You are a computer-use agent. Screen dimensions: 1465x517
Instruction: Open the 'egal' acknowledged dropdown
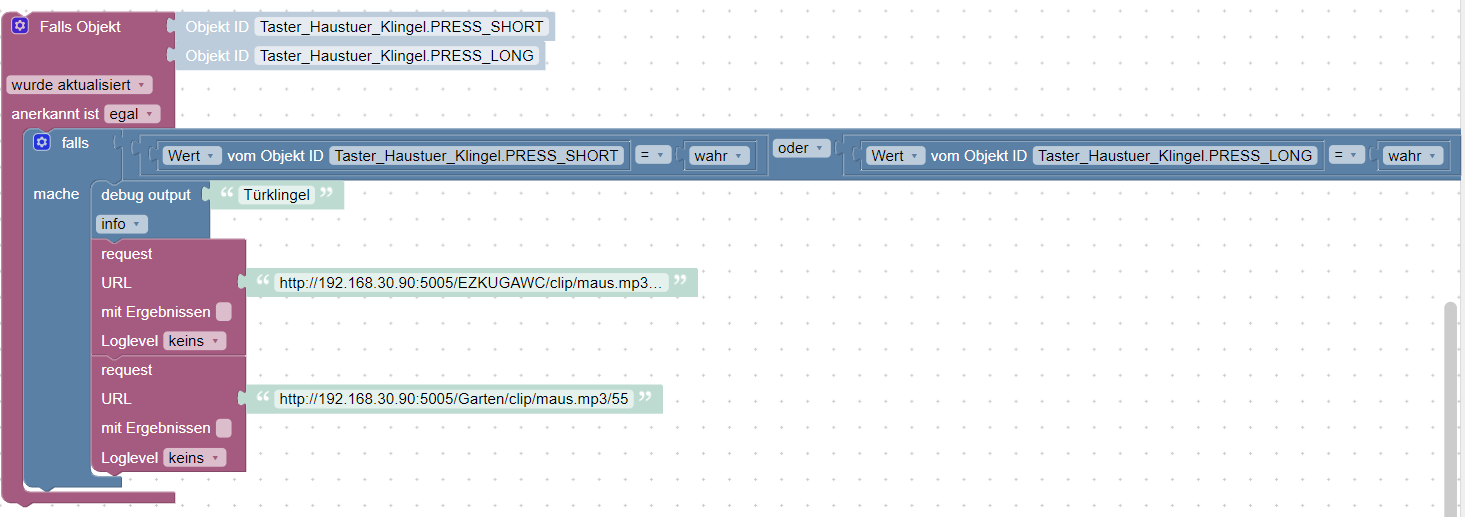click(x=132, y=114)
